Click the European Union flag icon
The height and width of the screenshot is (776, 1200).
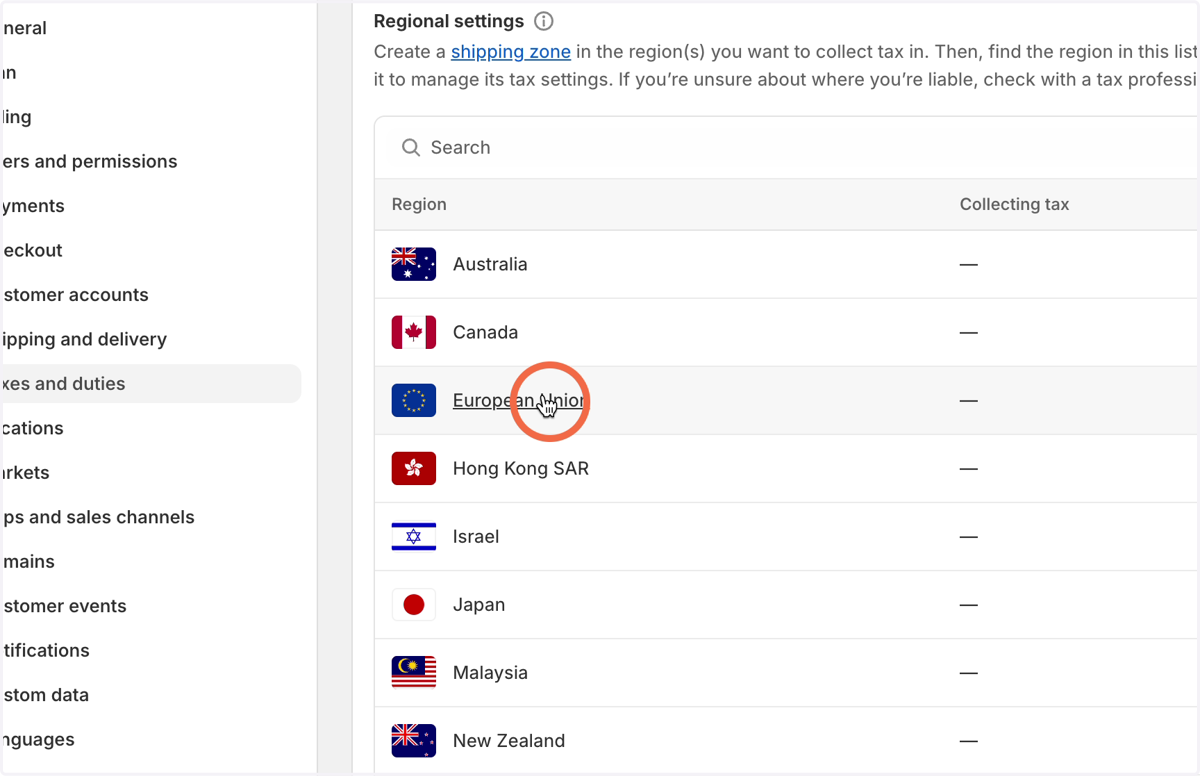click(414, 400)
